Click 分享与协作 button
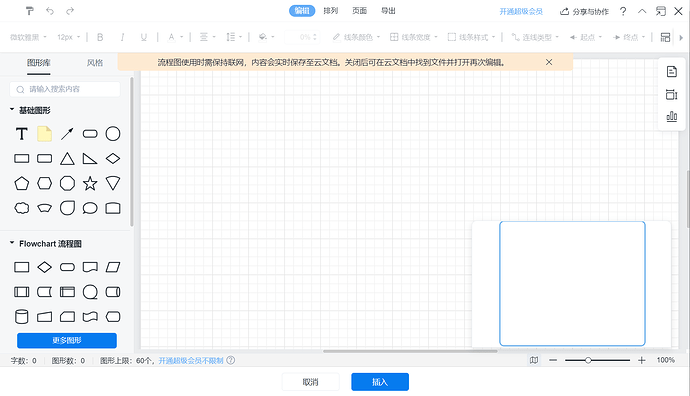This screenshot has height=396, width=690. click(x=584, y=11)
